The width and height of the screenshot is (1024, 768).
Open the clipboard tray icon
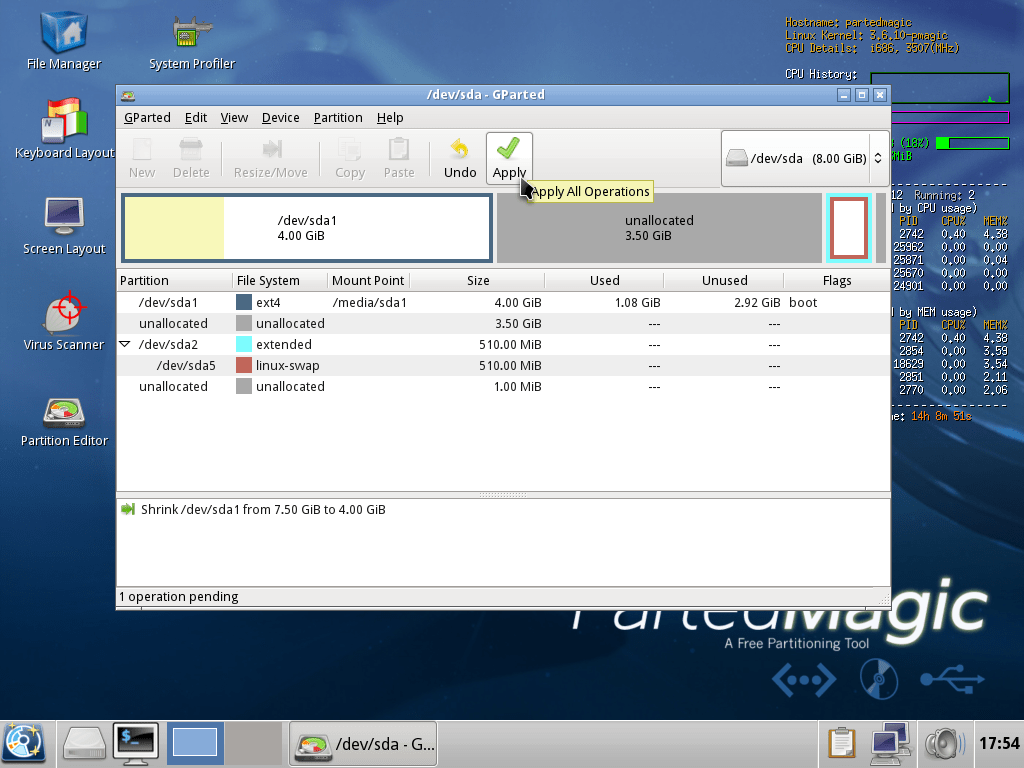[x=842, y=743]
